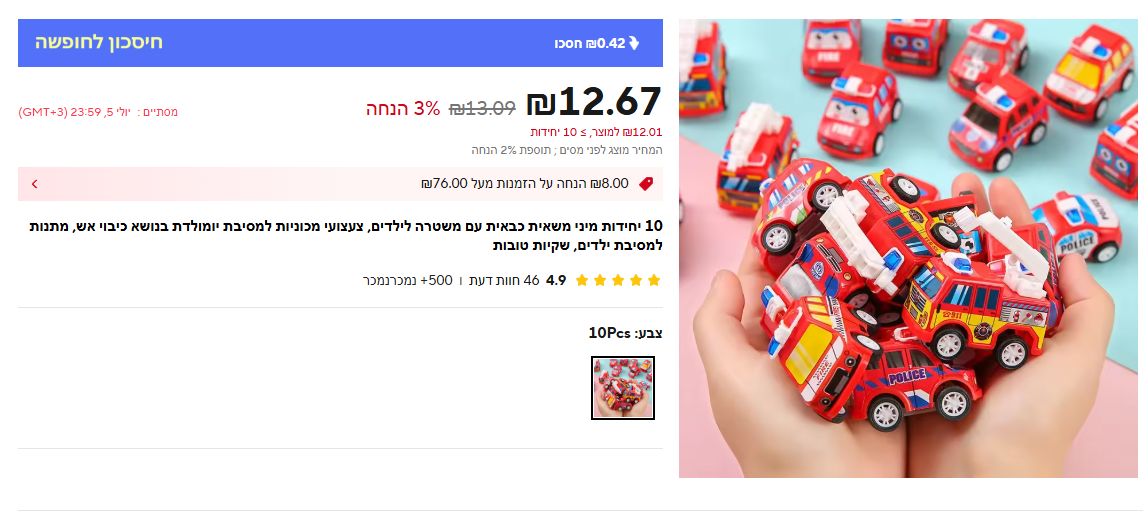This screenshot has height=514, width=1143.
Task: Click the 4.9 rating score
Action: click(556, 280)
